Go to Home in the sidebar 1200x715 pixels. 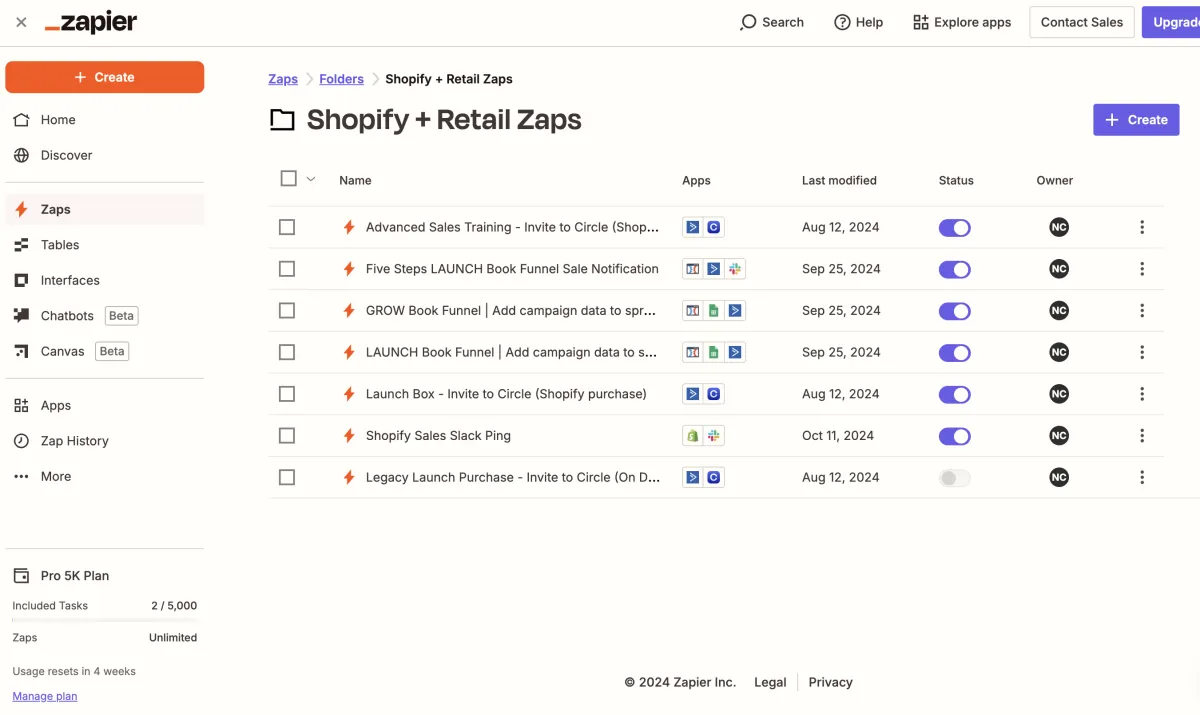coord(105,120)
